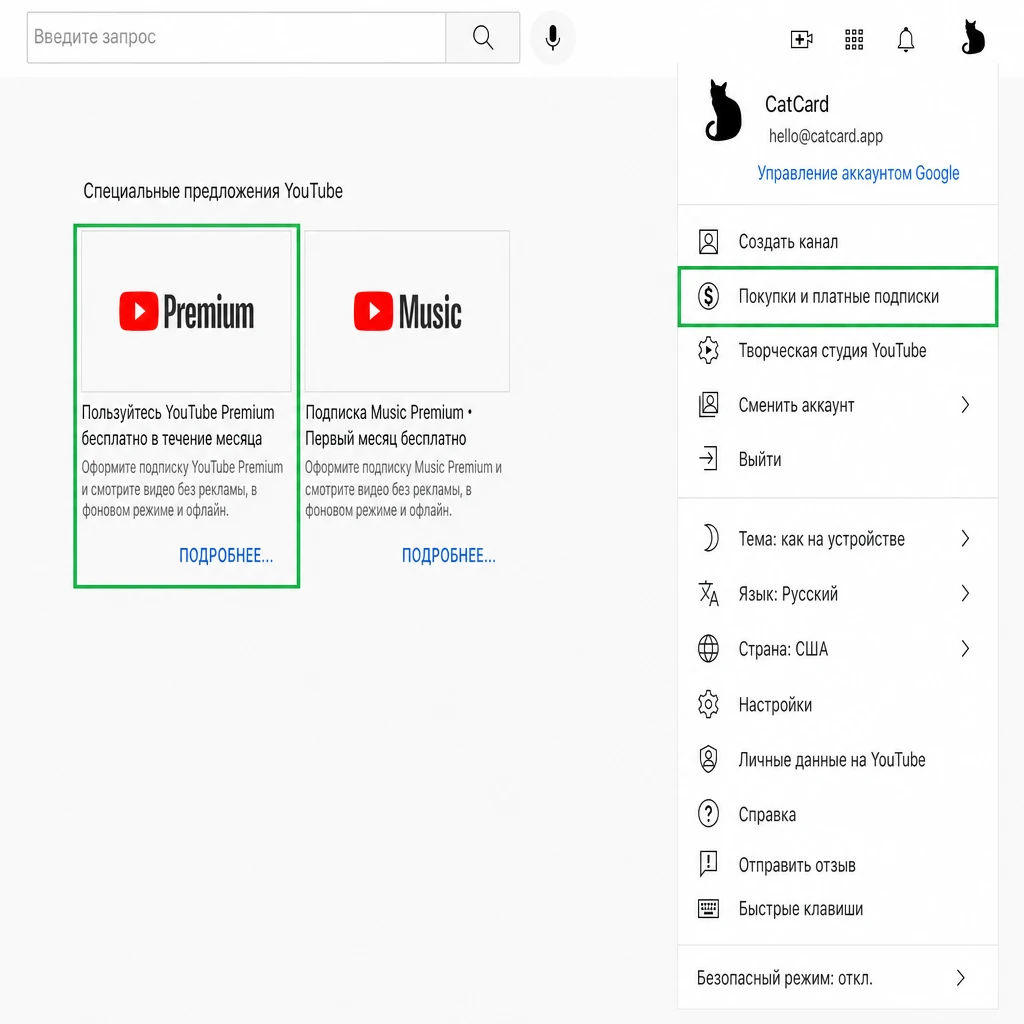Open 'Быстрые клавиши' entry
The image size is (1024, 1024).
(838, 908)
